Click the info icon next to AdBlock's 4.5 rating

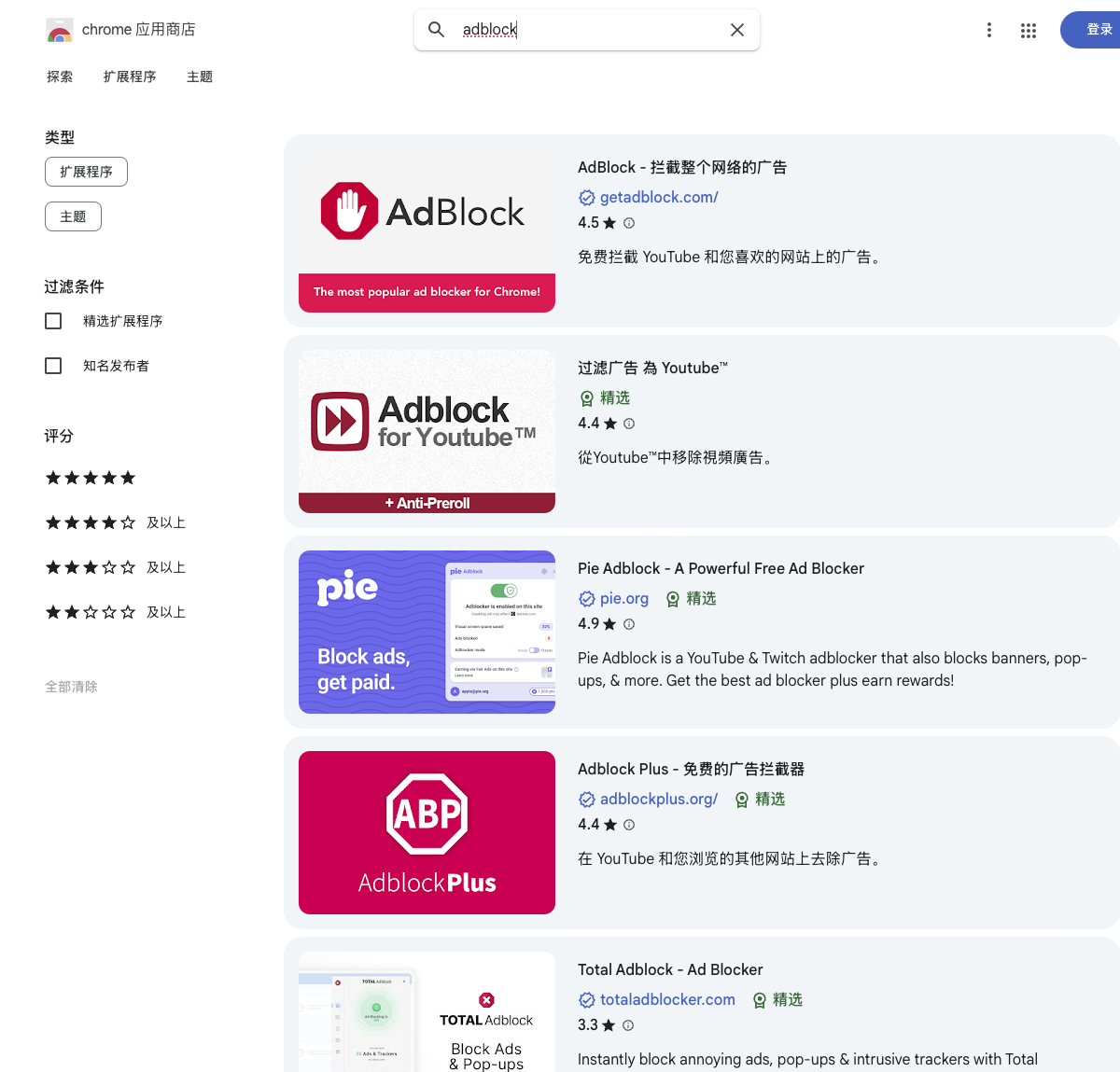pos(629,223)
